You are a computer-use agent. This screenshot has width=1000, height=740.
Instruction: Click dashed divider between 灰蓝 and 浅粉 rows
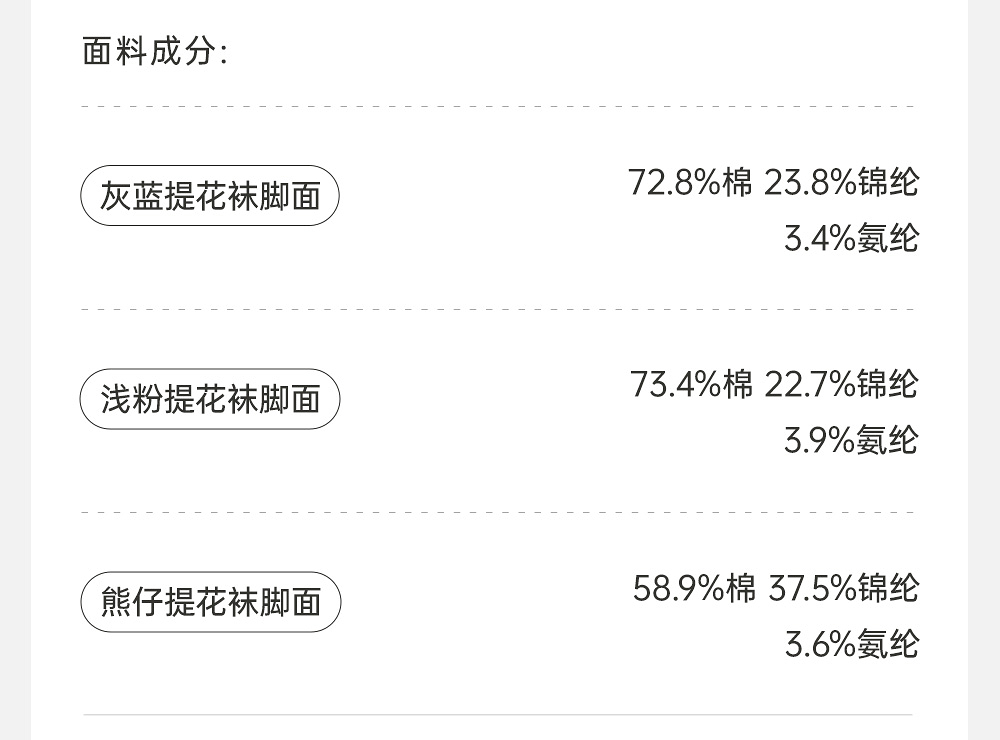click(498, 309)
